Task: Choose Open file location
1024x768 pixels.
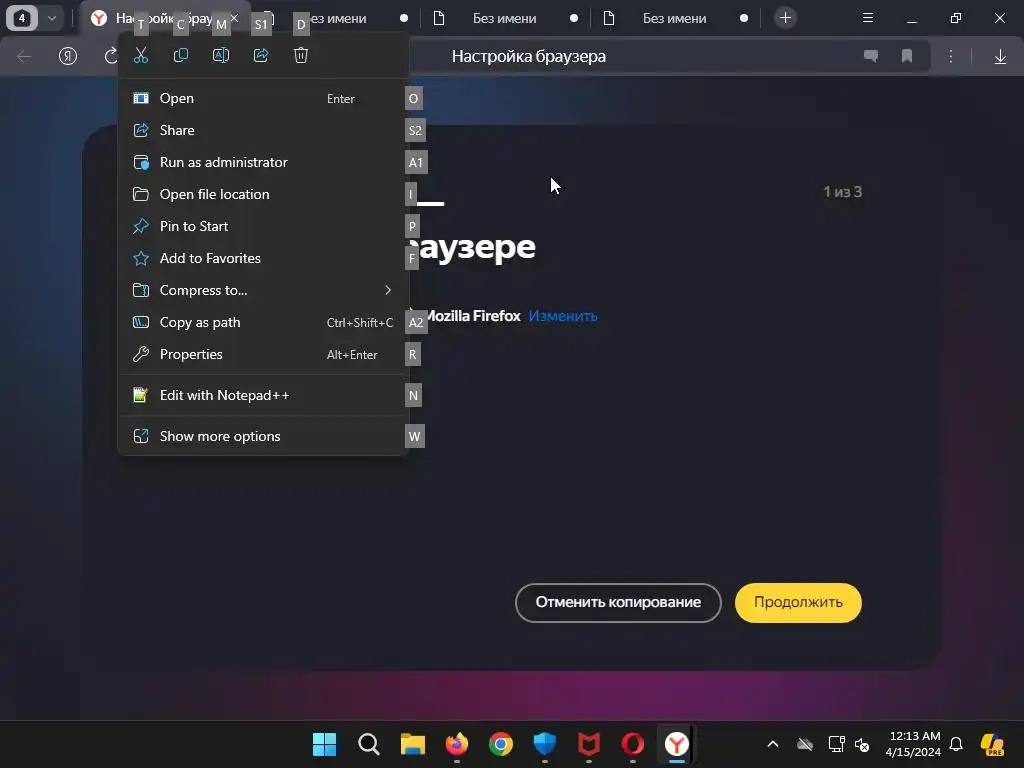Action: tap(263, 195)
